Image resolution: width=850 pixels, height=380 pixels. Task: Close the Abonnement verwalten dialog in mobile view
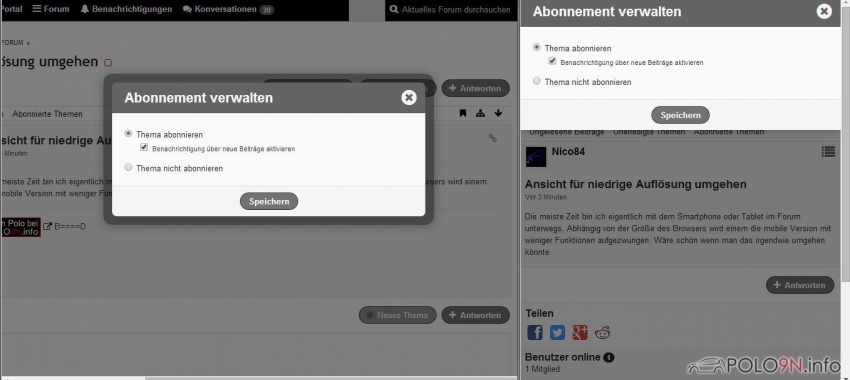tap(825, 11)
